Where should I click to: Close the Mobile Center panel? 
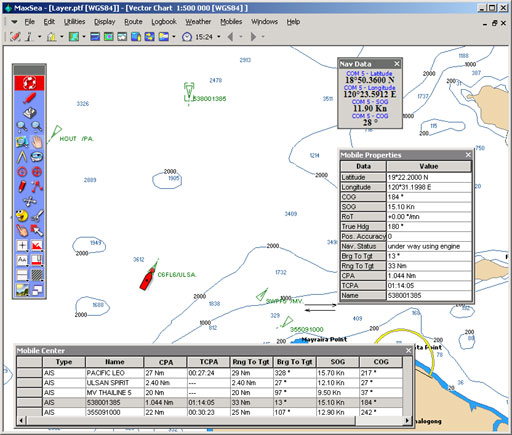[x=409, y=350]
